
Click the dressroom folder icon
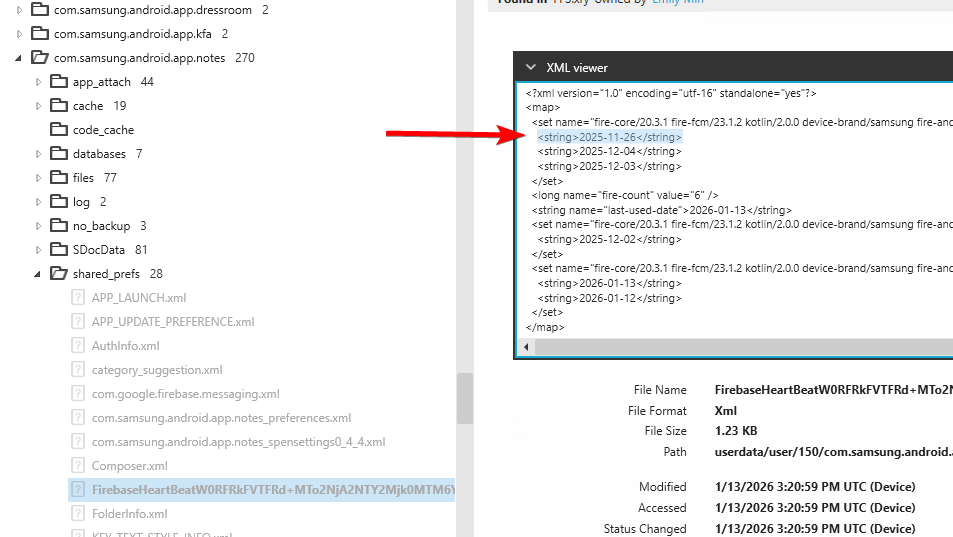[40, 9]
